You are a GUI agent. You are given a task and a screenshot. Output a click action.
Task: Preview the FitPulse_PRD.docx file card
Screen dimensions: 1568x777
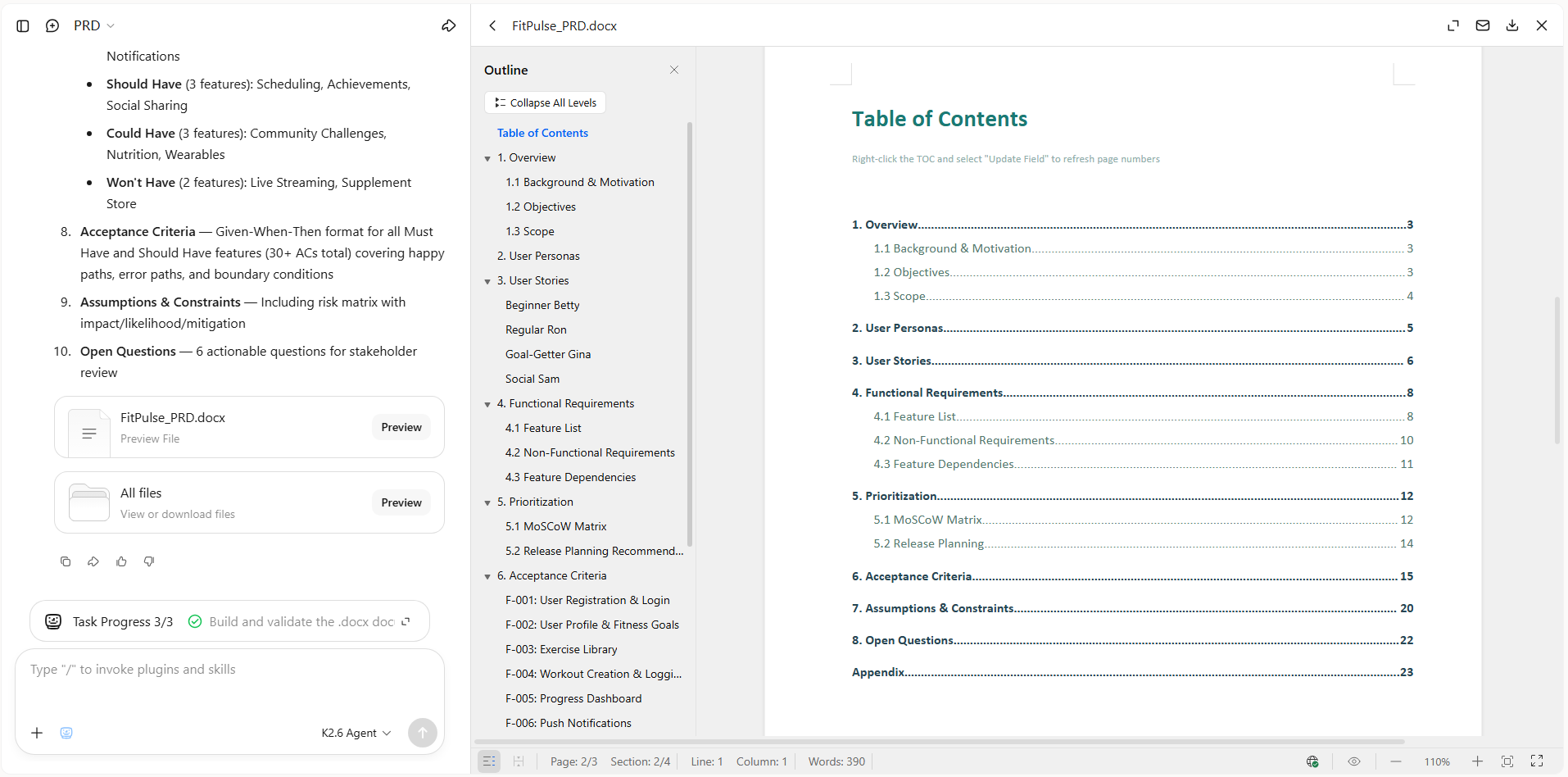(x=401, y=427)
